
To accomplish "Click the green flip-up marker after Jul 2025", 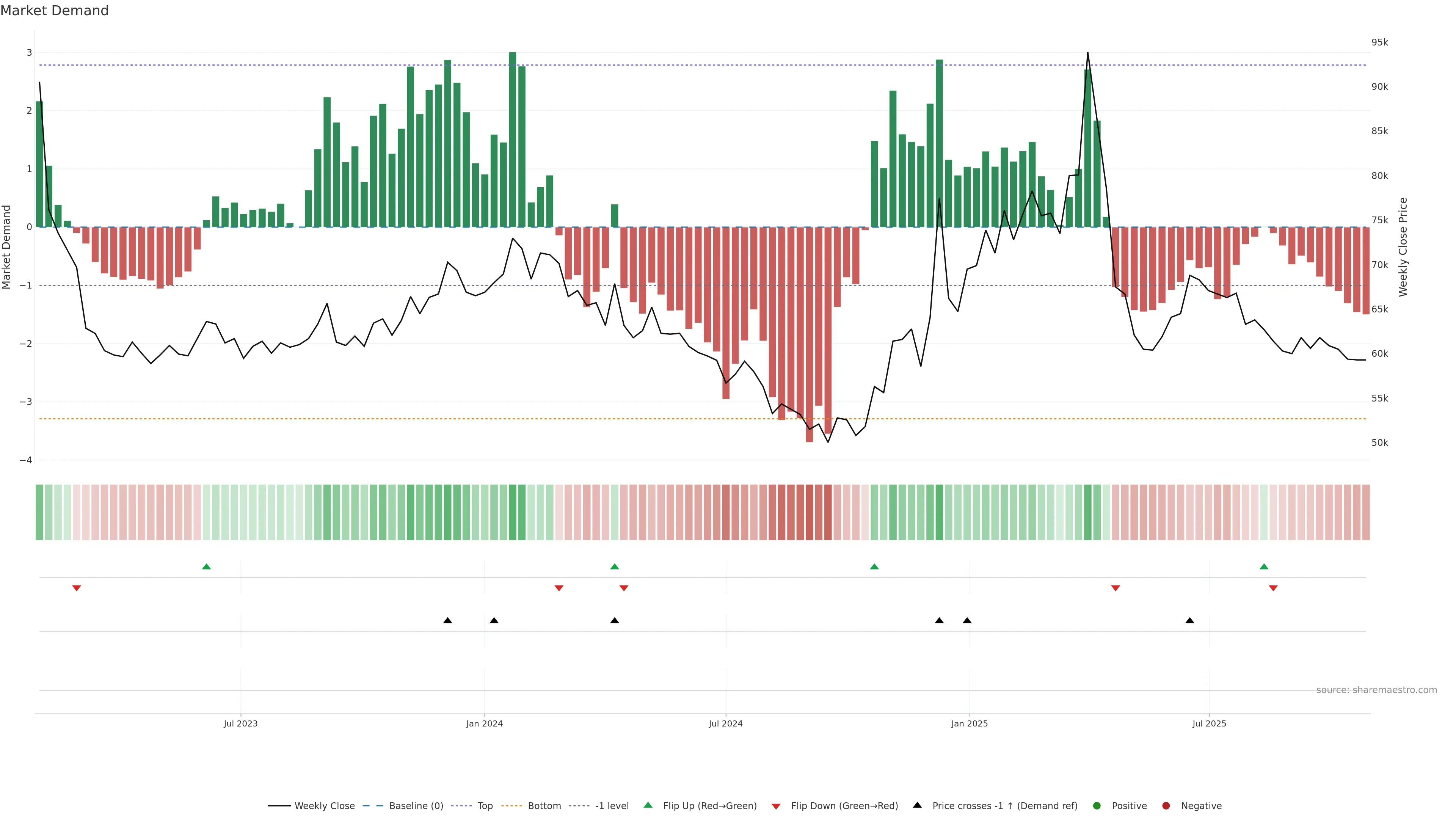I will pyautogui.click(x=1264, y=566).
